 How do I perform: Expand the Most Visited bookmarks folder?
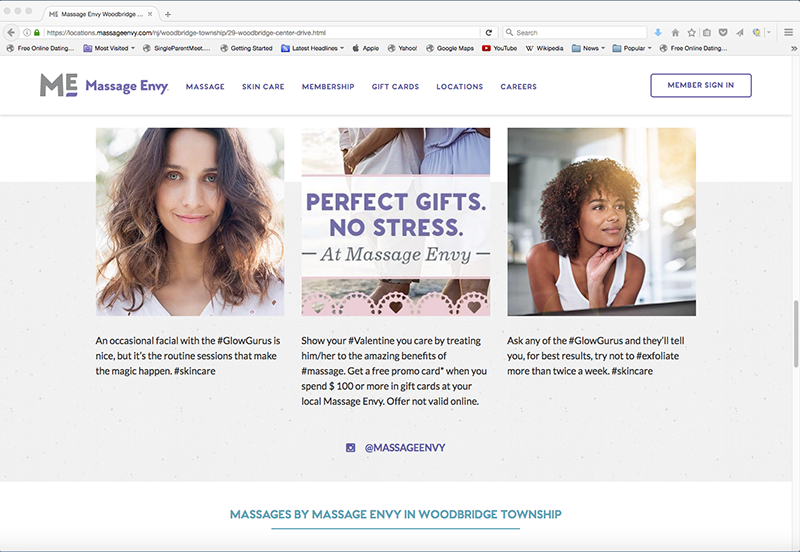point(109,48)
